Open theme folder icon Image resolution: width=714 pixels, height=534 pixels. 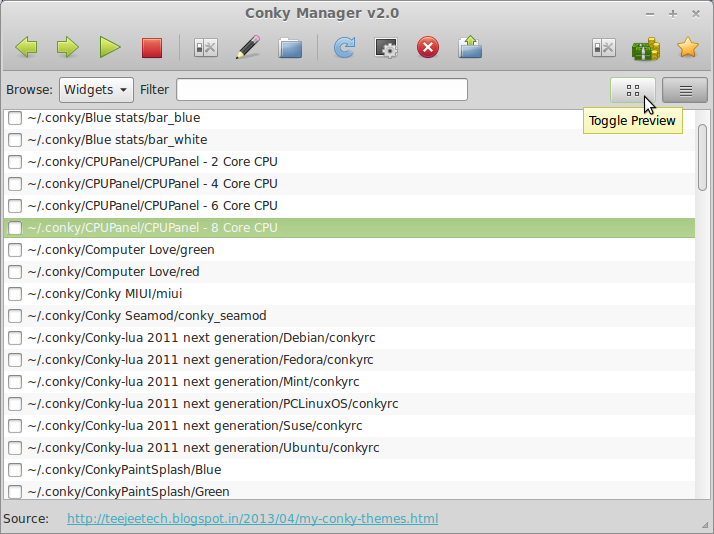pos(290,48)
